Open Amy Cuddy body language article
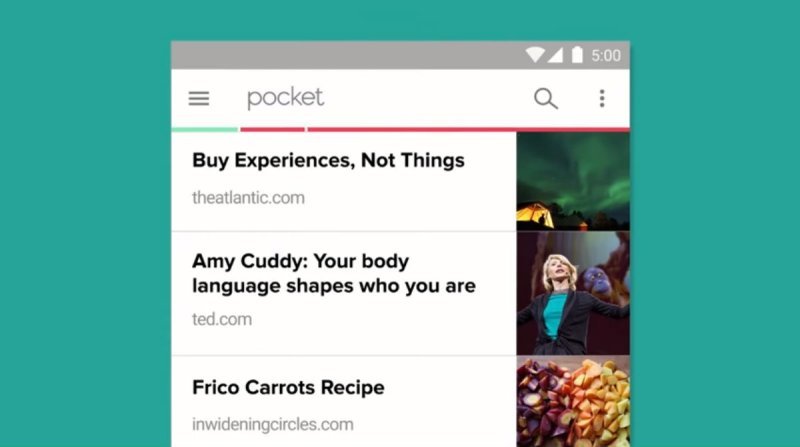This screenshot has height=447, width=800. coord(334,273)
